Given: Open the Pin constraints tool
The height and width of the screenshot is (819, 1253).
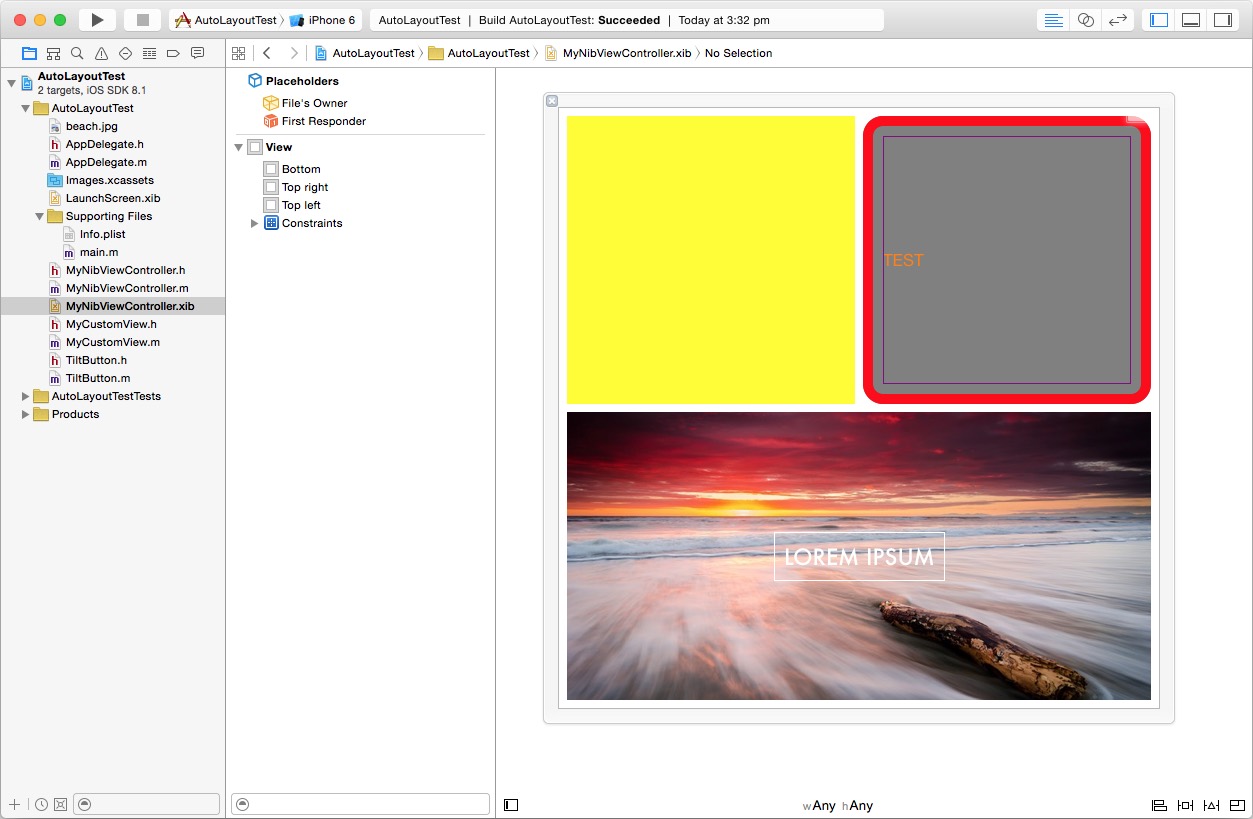Looking at the screenshot, I should 1185,805.
